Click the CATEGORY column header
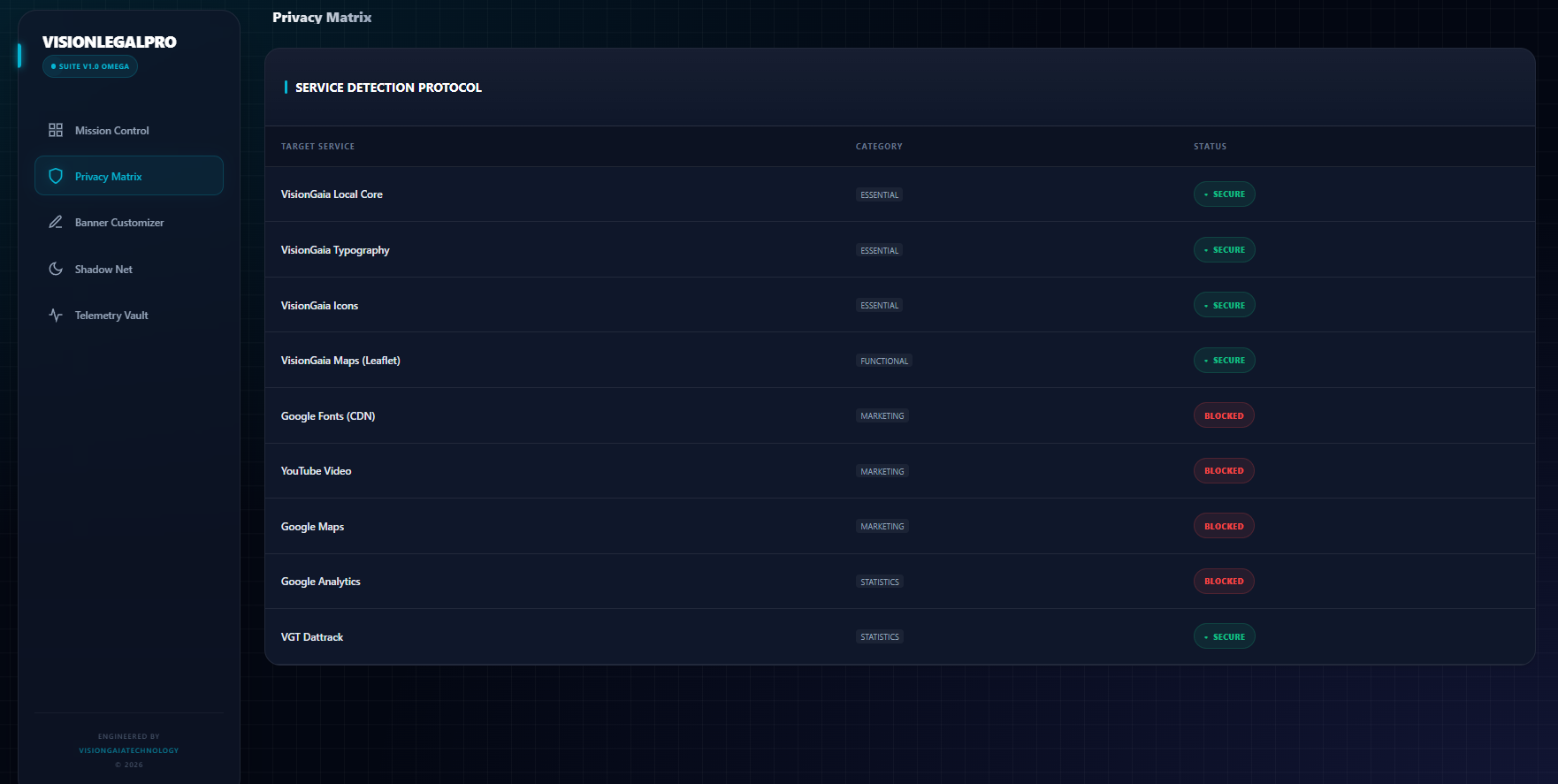The width and height of the screenshot is (1558, 784). pos(879,147)
